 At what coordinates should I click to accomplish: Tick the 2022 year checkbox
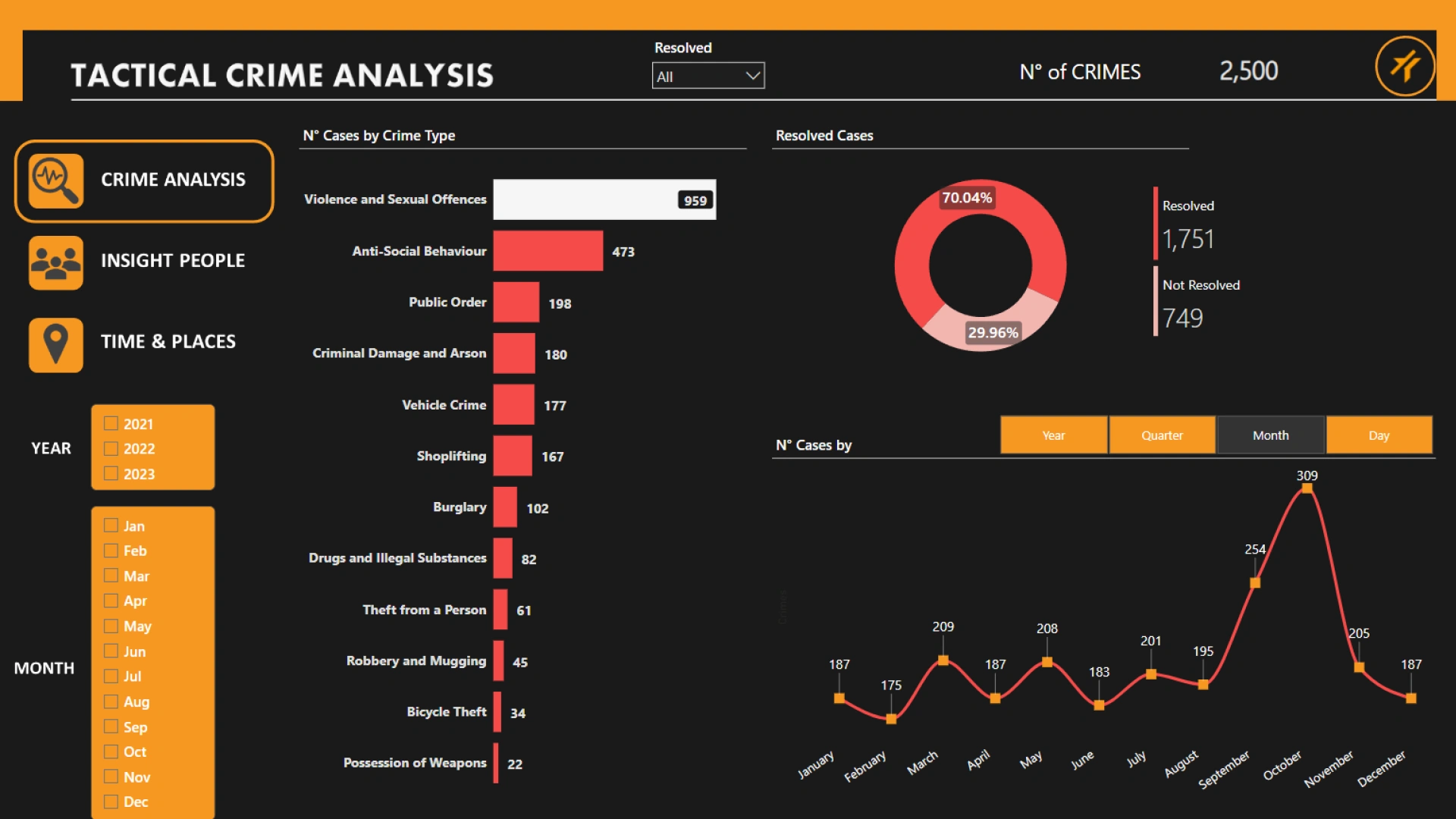click(111, 448)
